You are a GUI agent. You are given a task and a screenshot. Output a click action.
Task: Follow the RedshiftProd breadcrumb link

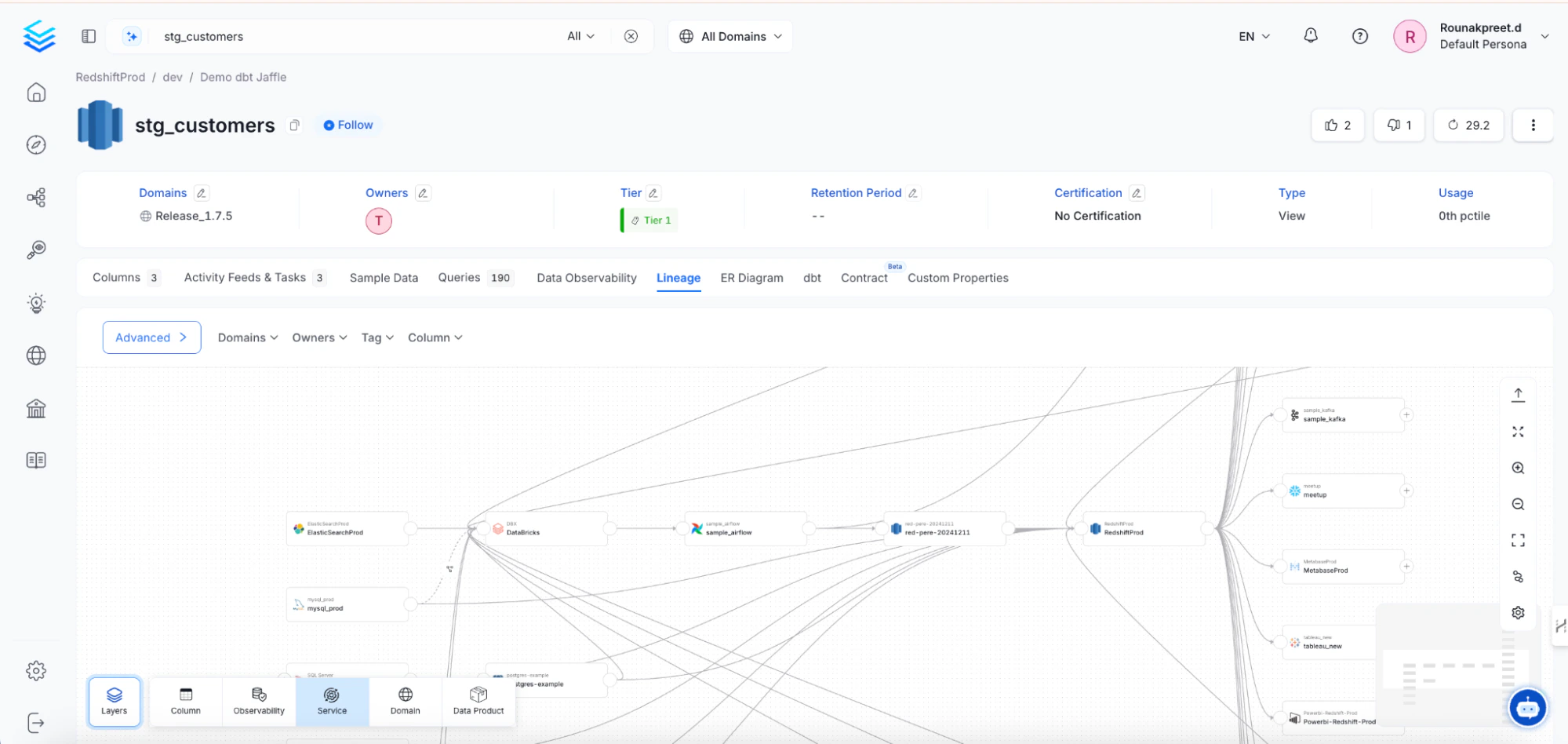tap(111, 77)
